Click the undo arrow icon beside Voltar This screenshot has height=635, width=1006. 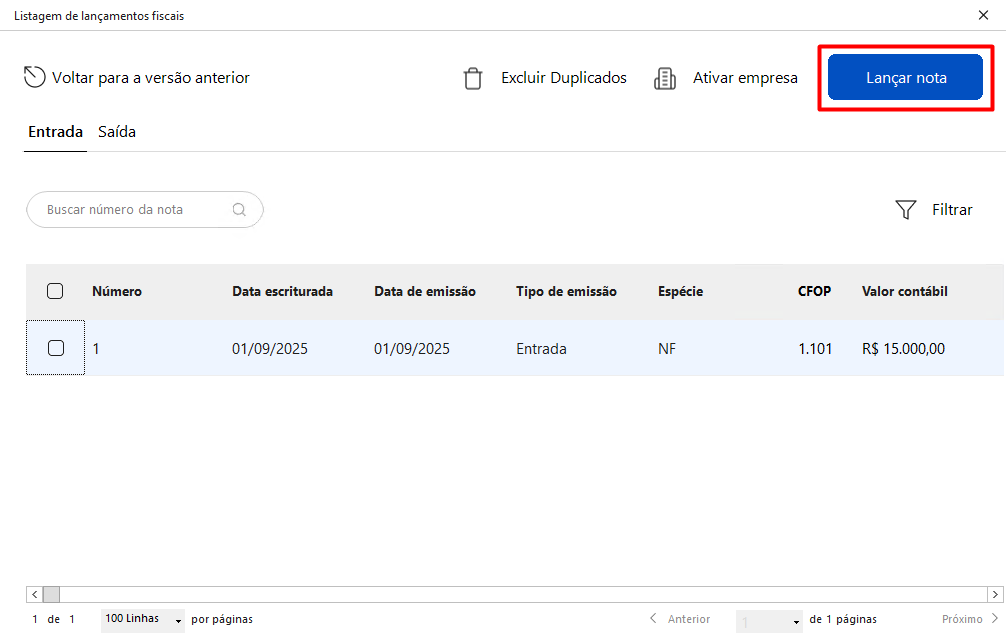coord(34,77)
